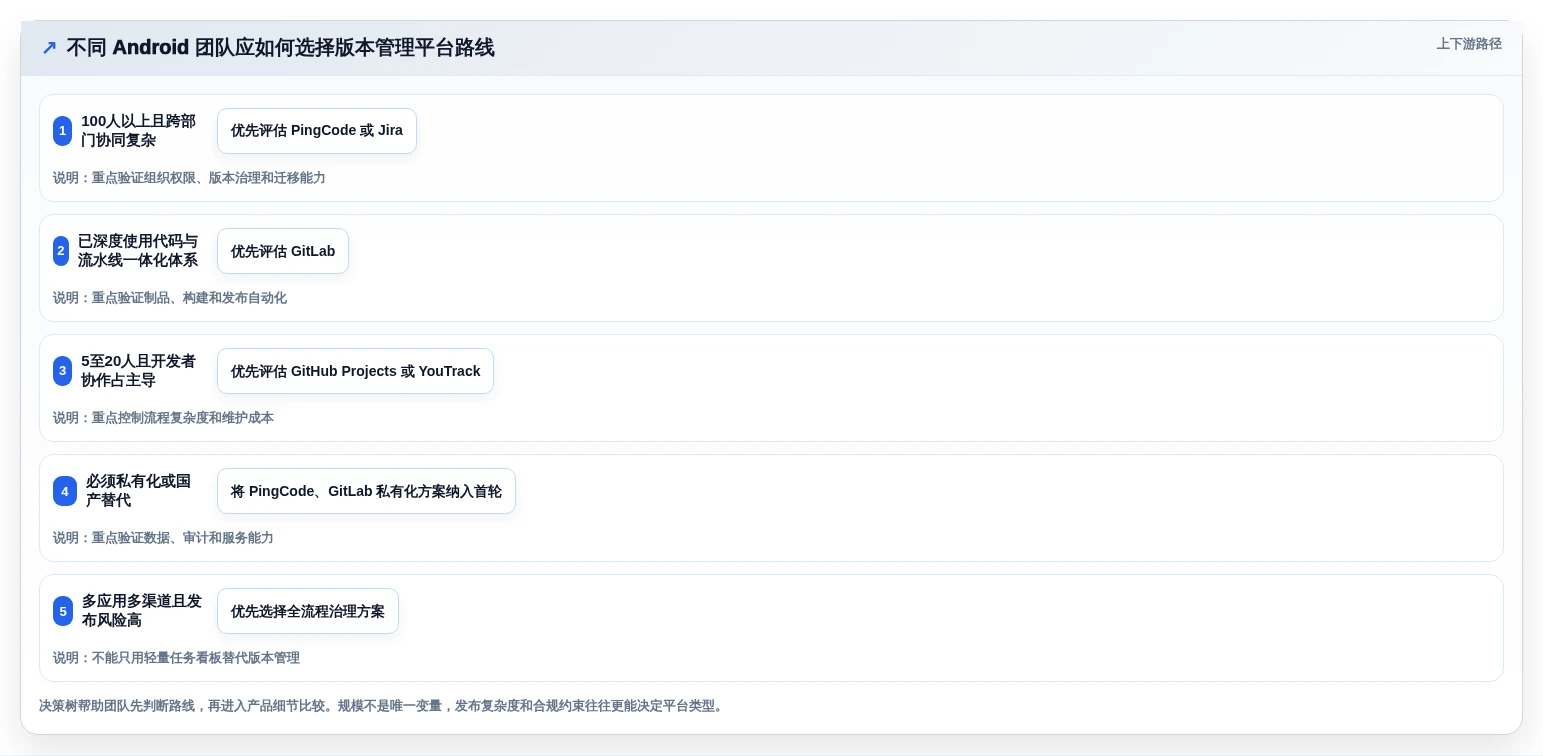Open '优先评估 GitHub Projects 或 YouTrack' option
This screenshot has height=756, width=1543.
pos(355,371)
